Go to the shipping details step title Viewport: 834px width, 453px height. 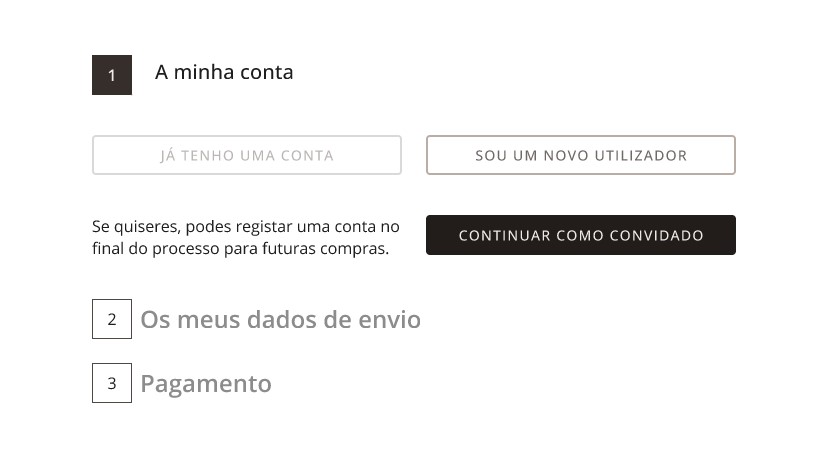coord(280,320)
